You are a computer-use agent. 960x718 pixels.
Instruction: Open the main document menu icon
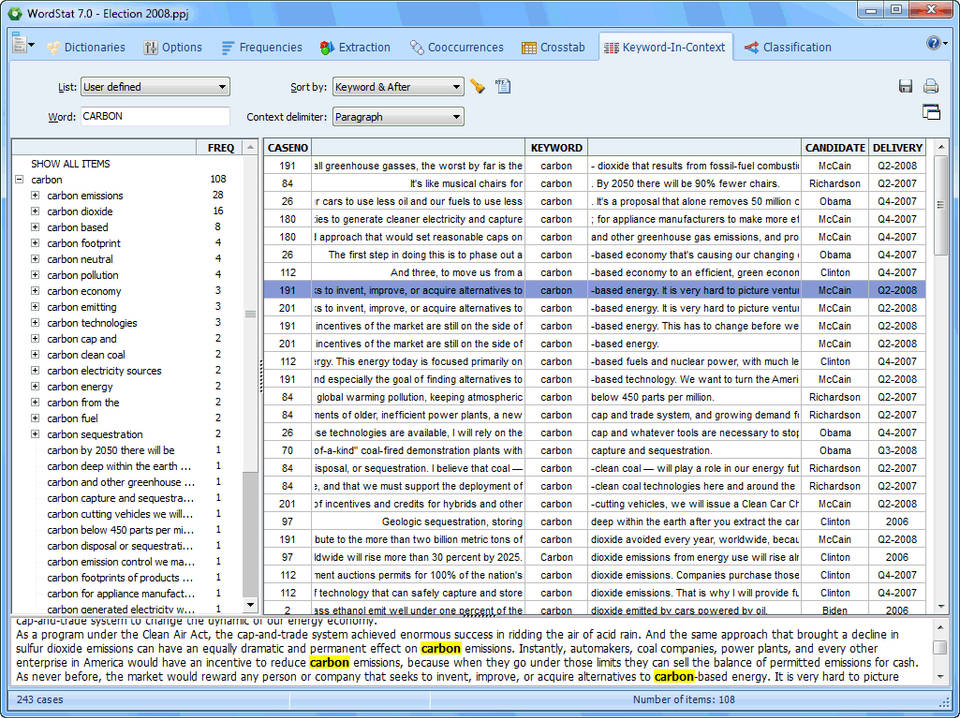click(x=22, y=44)
